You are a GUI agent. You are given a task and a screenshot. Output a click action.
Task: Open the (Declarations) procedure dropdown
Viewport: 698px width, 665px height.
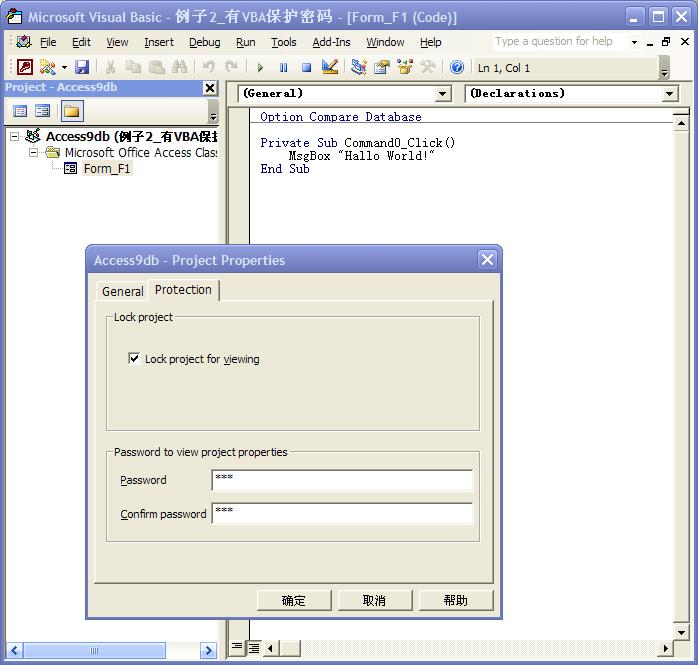coord(669,94)
